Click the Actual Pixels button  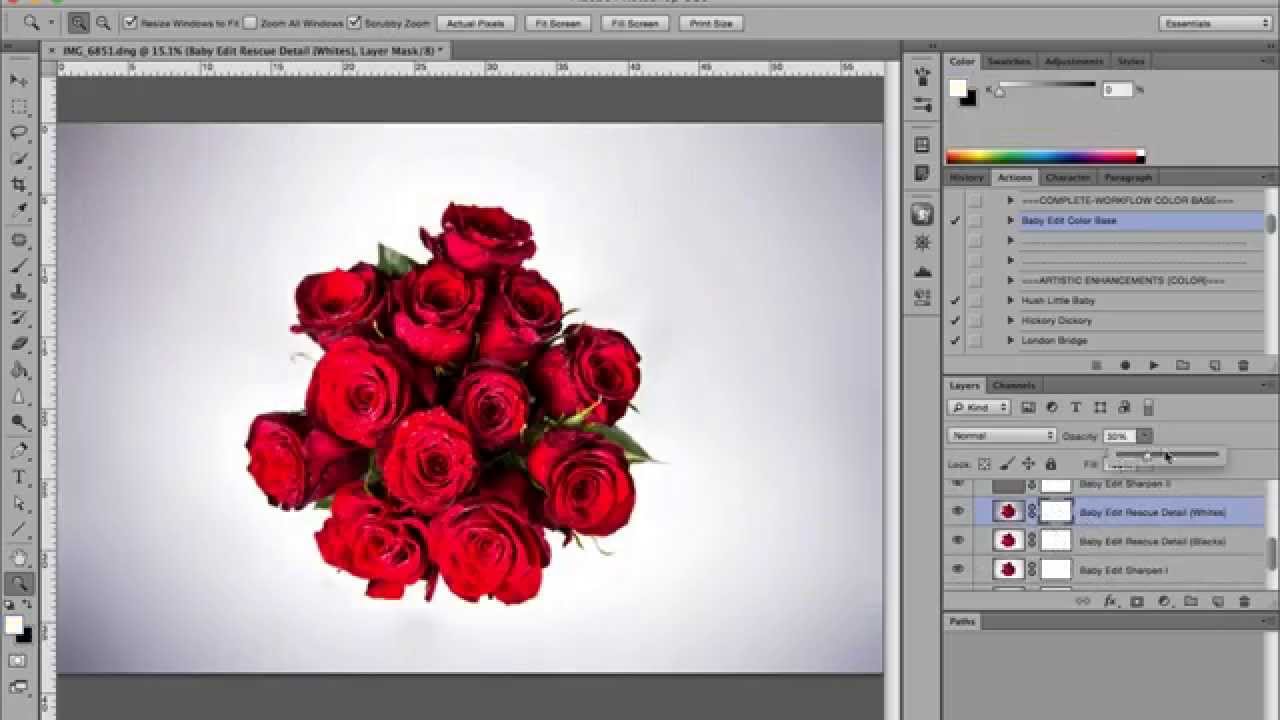(476, 22)
